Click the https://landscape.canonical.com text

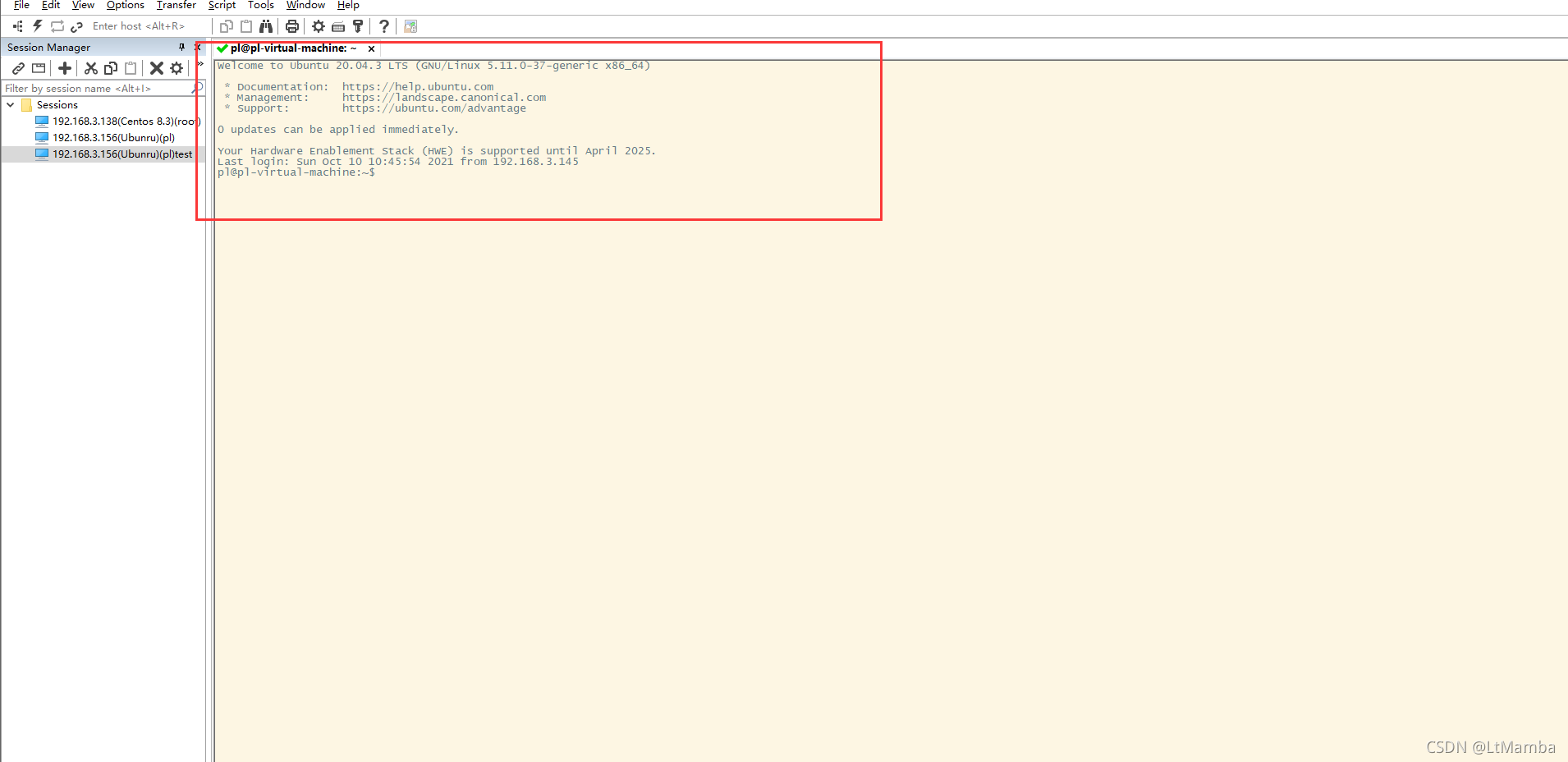(x=444, y=98)
